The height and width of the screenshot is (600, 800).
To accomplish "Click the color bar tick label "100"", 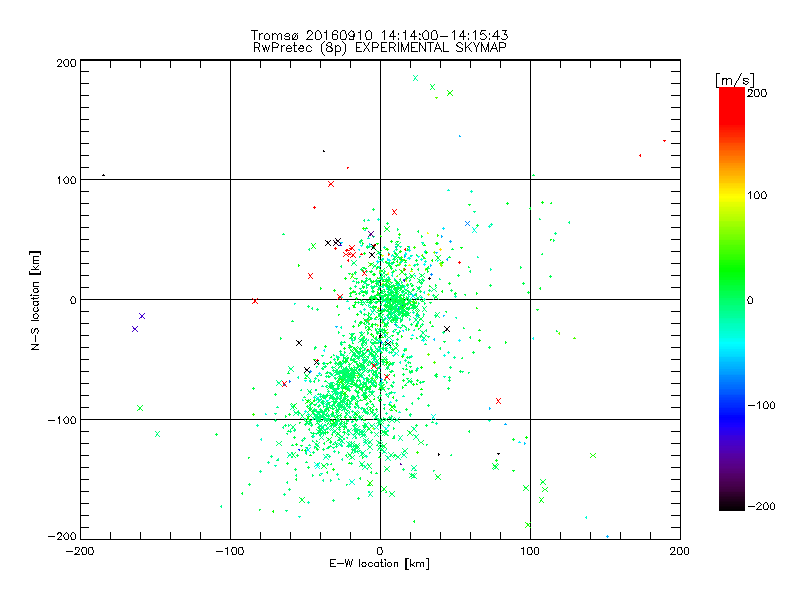I will click(x=757, y=195).
